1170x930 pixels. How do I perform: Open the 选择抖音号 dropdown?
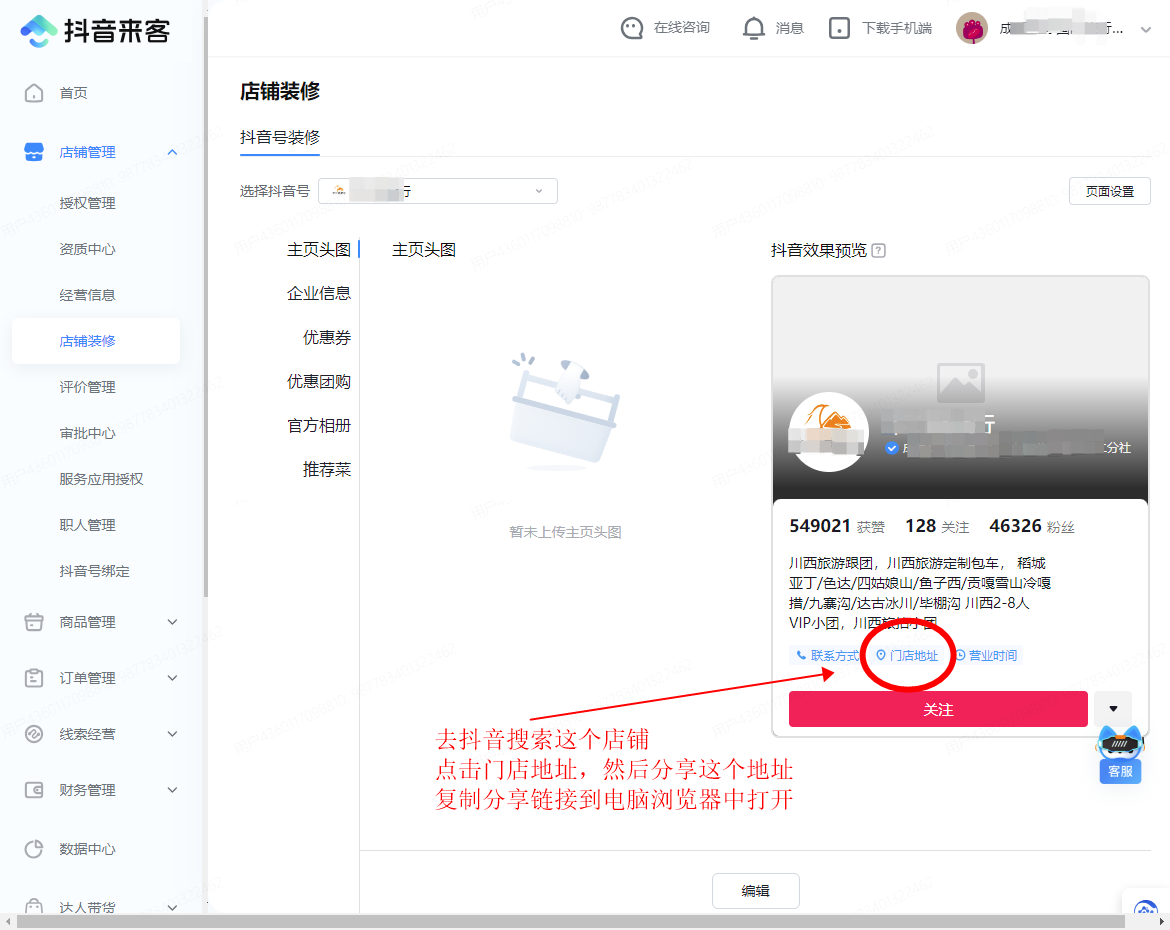(438, 191)
